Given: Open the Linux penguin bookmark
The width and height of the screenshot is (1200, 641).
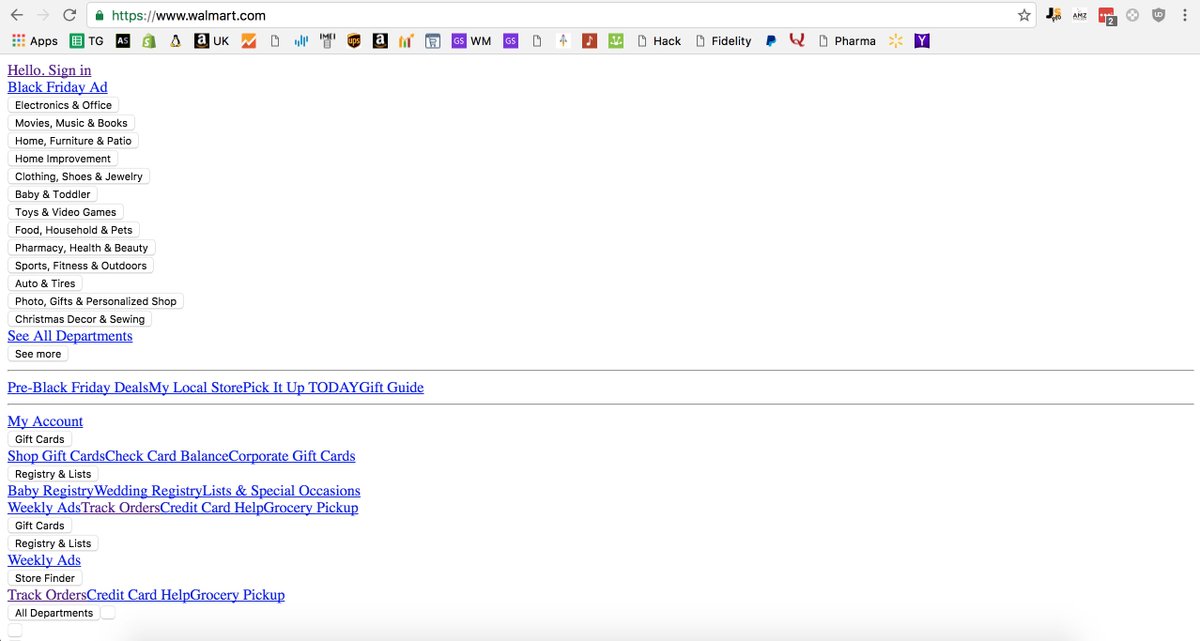Looking at the screenshot, I should click(175, 41).
